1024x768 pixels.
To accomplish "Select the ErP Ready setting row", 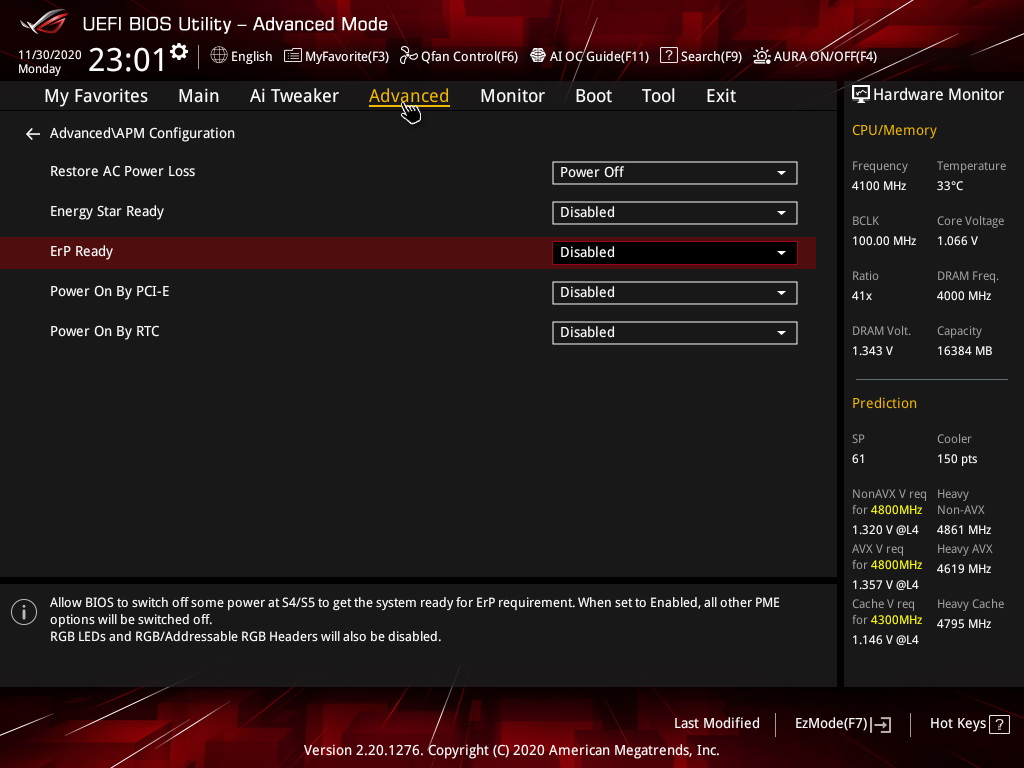I will click(408, 253).
